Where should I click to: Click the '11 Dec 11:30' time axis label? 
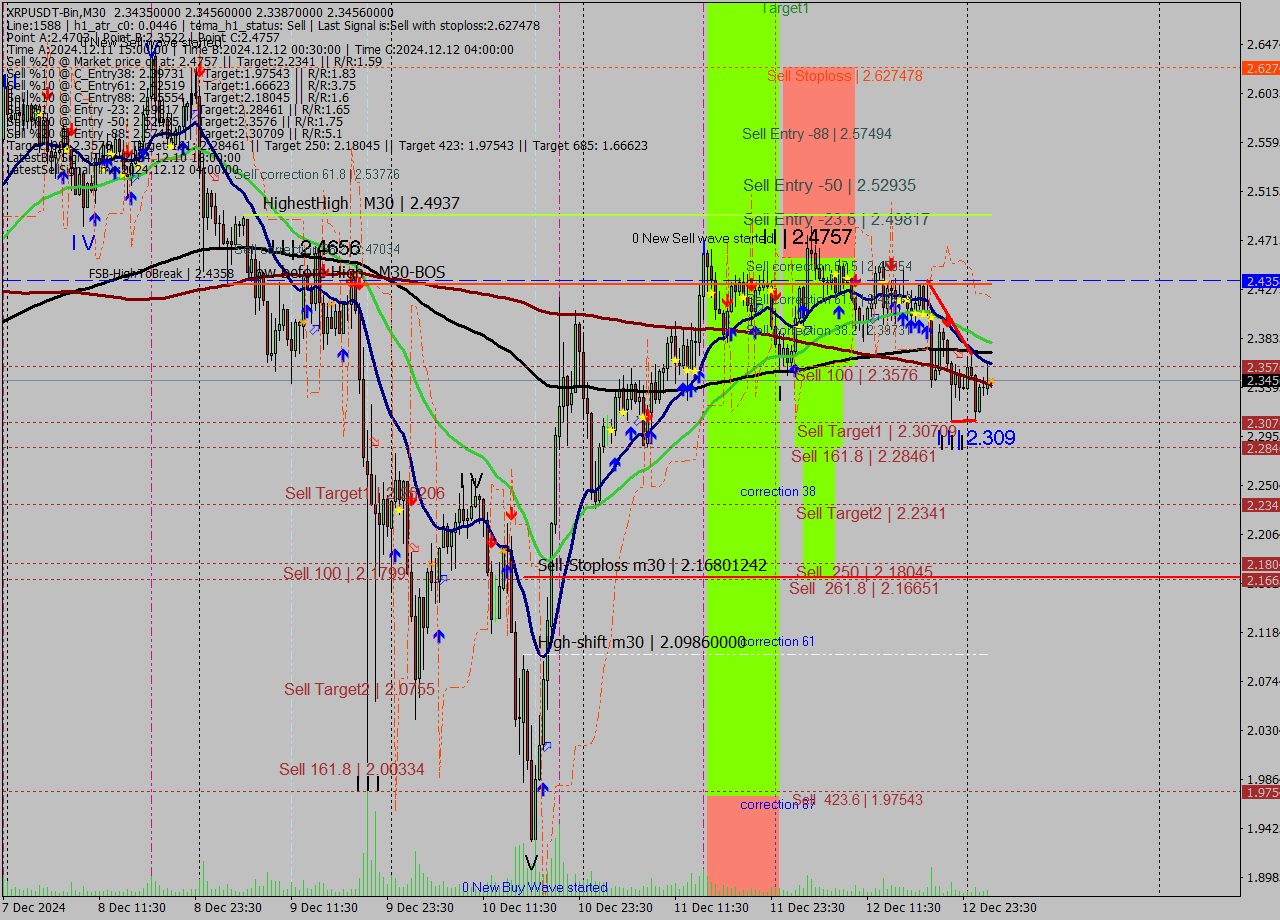pyautogui.click(x=710, y=908)
